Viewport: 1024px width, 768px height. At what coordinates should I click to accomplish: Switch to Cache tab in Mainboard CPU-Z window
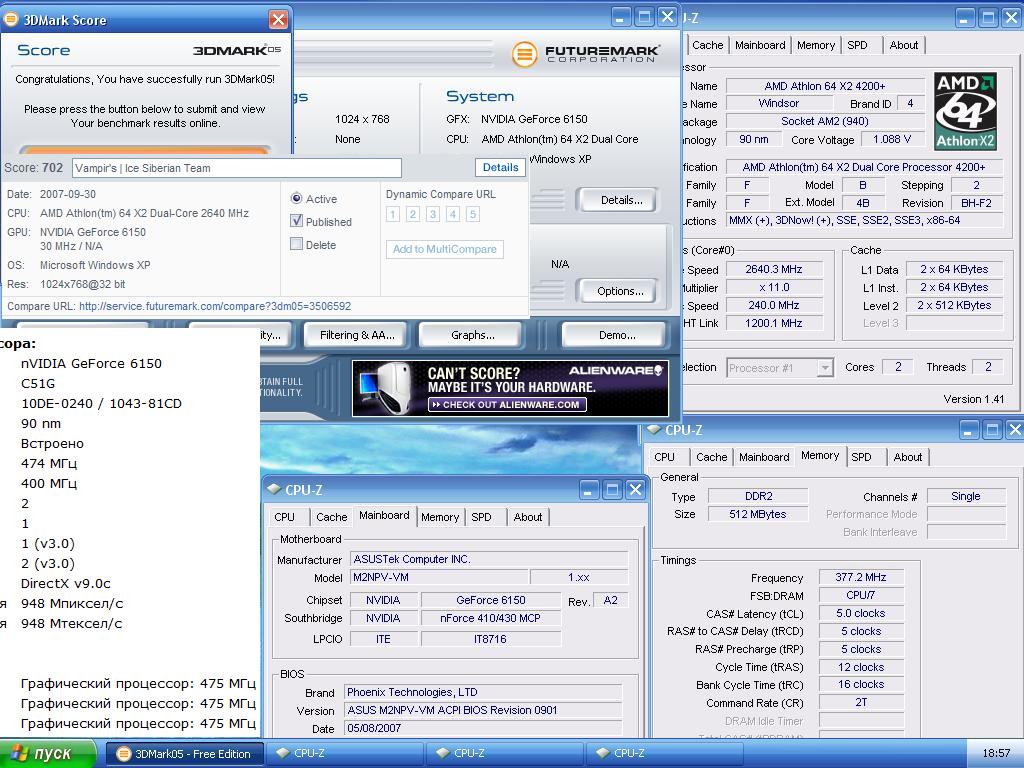[x=331, y=517]
